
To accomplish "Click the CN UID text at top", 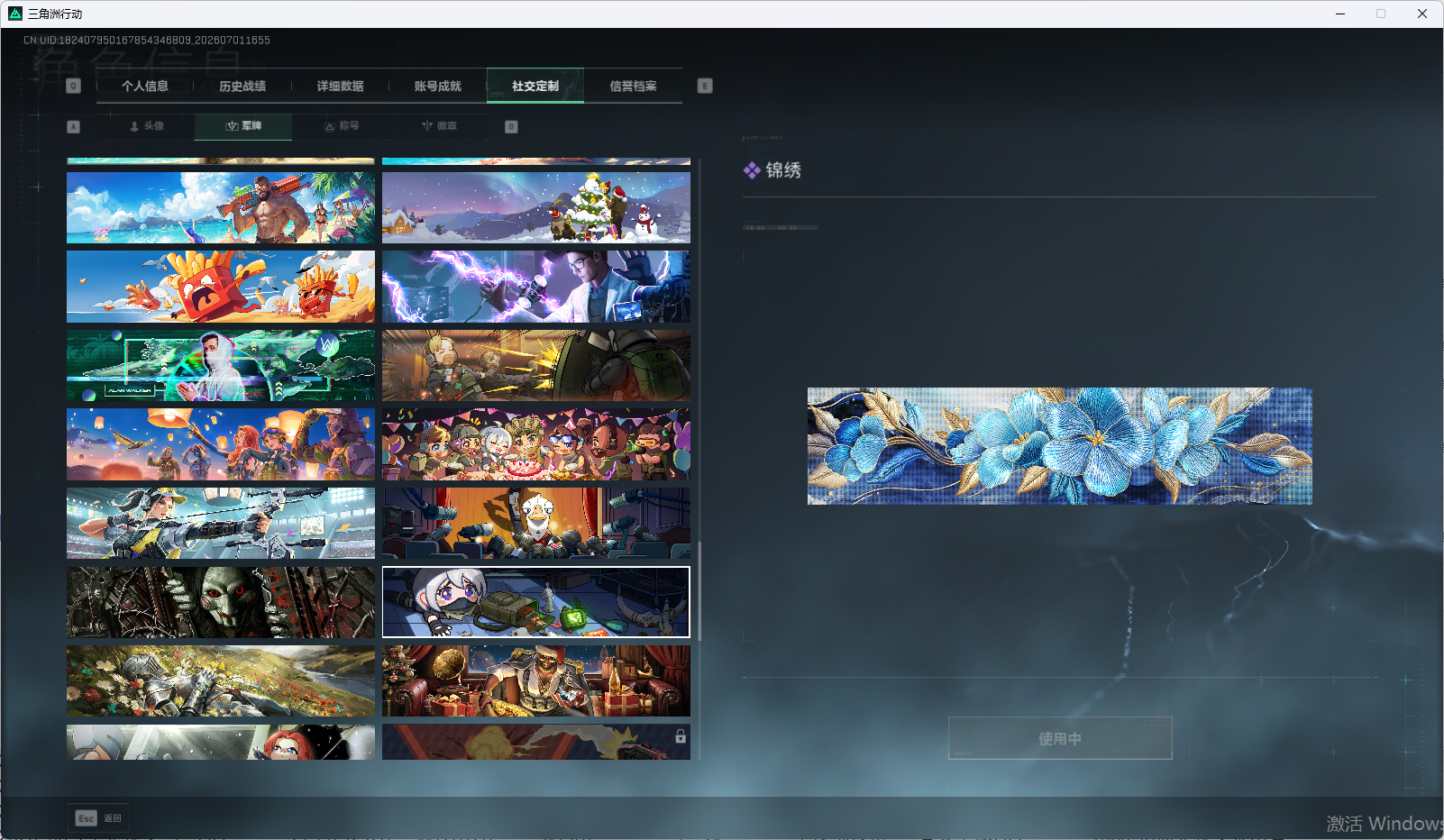I will point(147,41).
